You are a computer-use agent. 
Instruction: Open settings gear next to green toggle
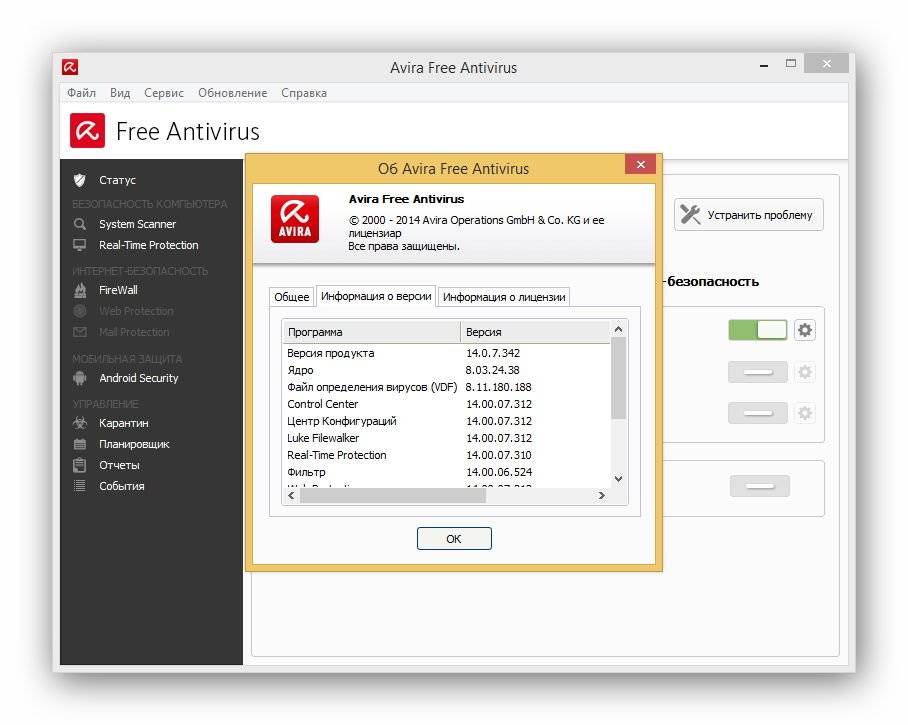[x=804, y=330]
